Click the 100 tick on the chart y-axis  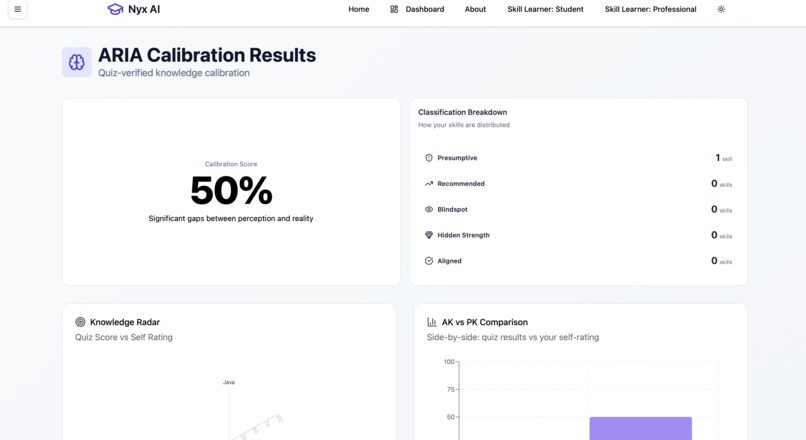pos(449,362)
